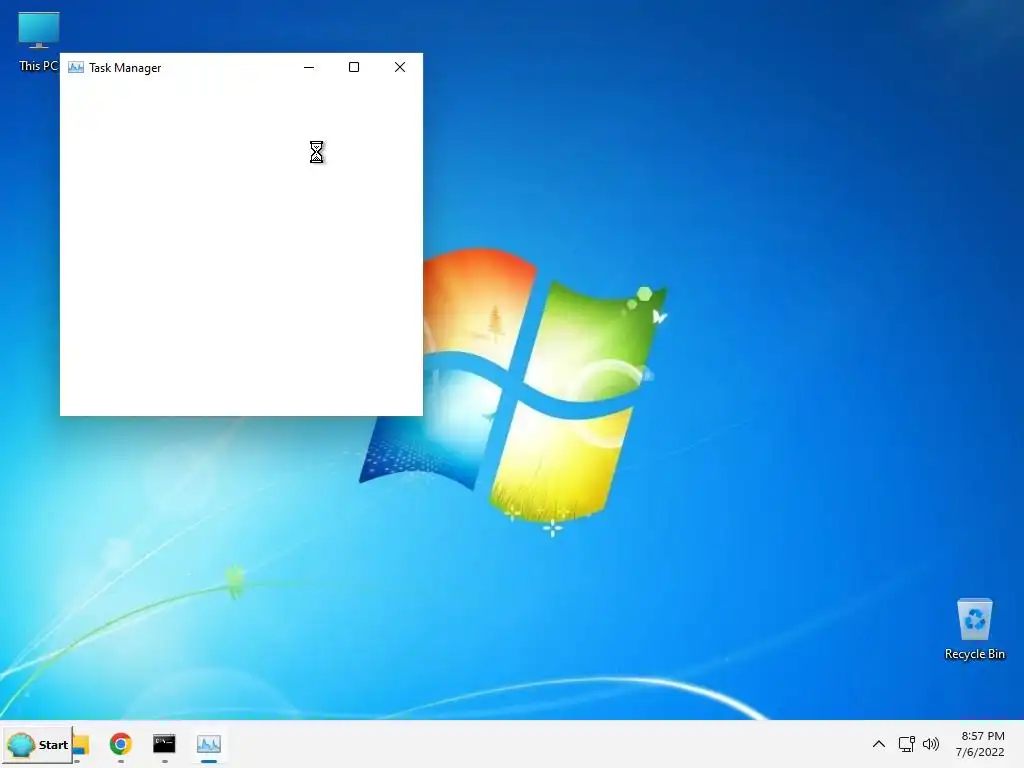Viewport: 1024px width, 768px height.
Task: Open the clock showing 8:57 PM
Action: [980, 744]
